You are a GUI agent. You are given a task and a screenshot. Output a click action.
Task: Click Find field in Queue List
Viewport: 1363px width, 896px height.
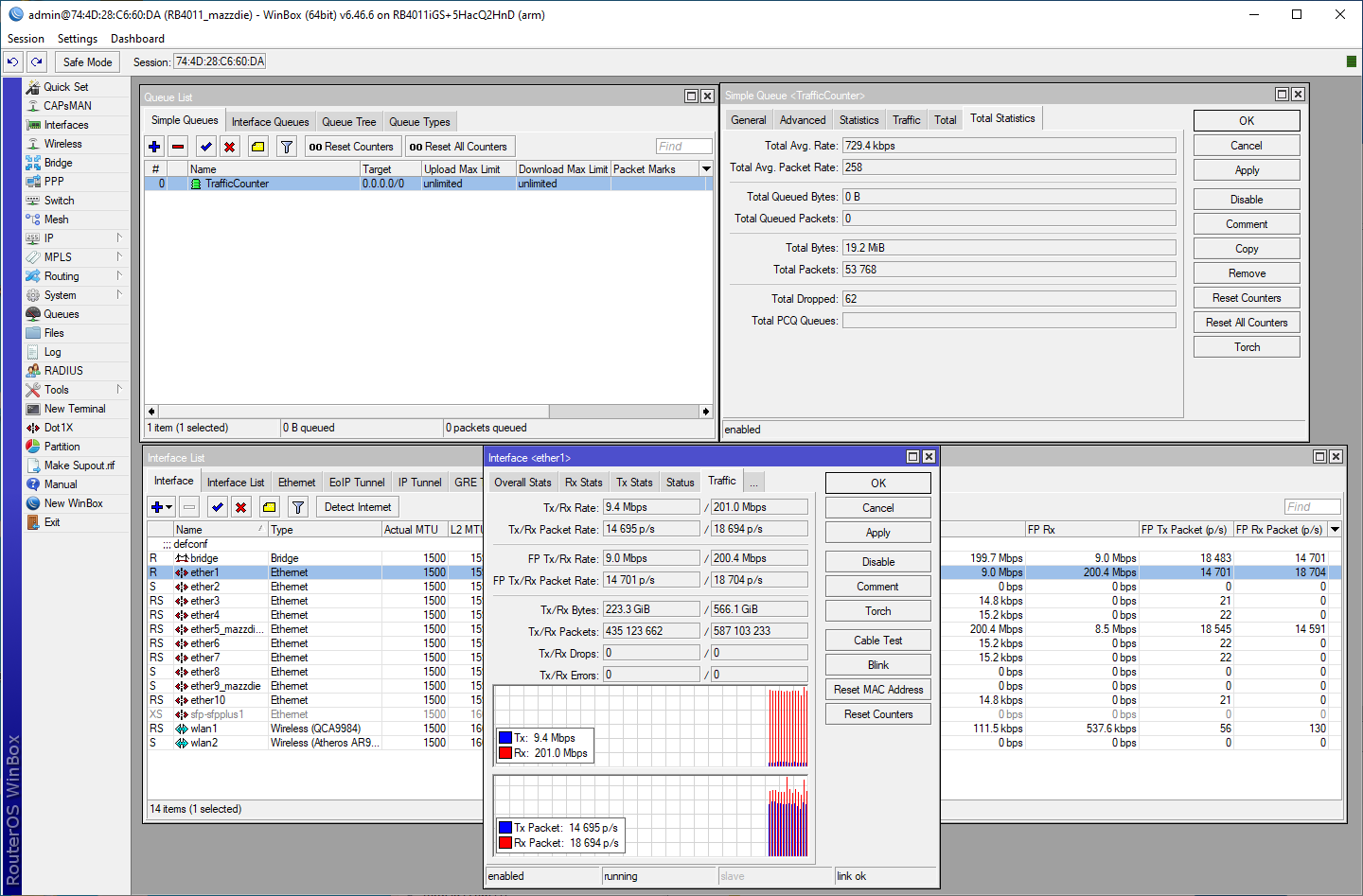(x=684, y=147)
